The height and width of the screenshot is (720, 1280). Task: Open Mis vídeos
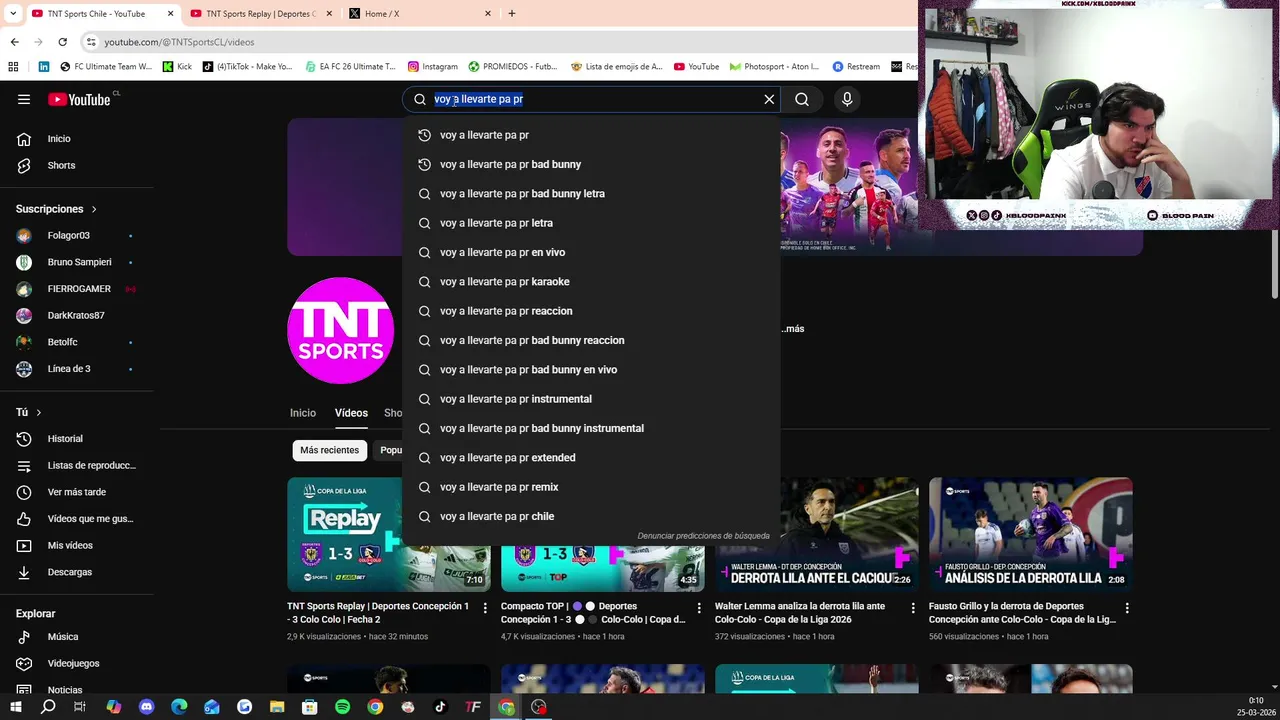pyautogui.click(x=70, y=545)
